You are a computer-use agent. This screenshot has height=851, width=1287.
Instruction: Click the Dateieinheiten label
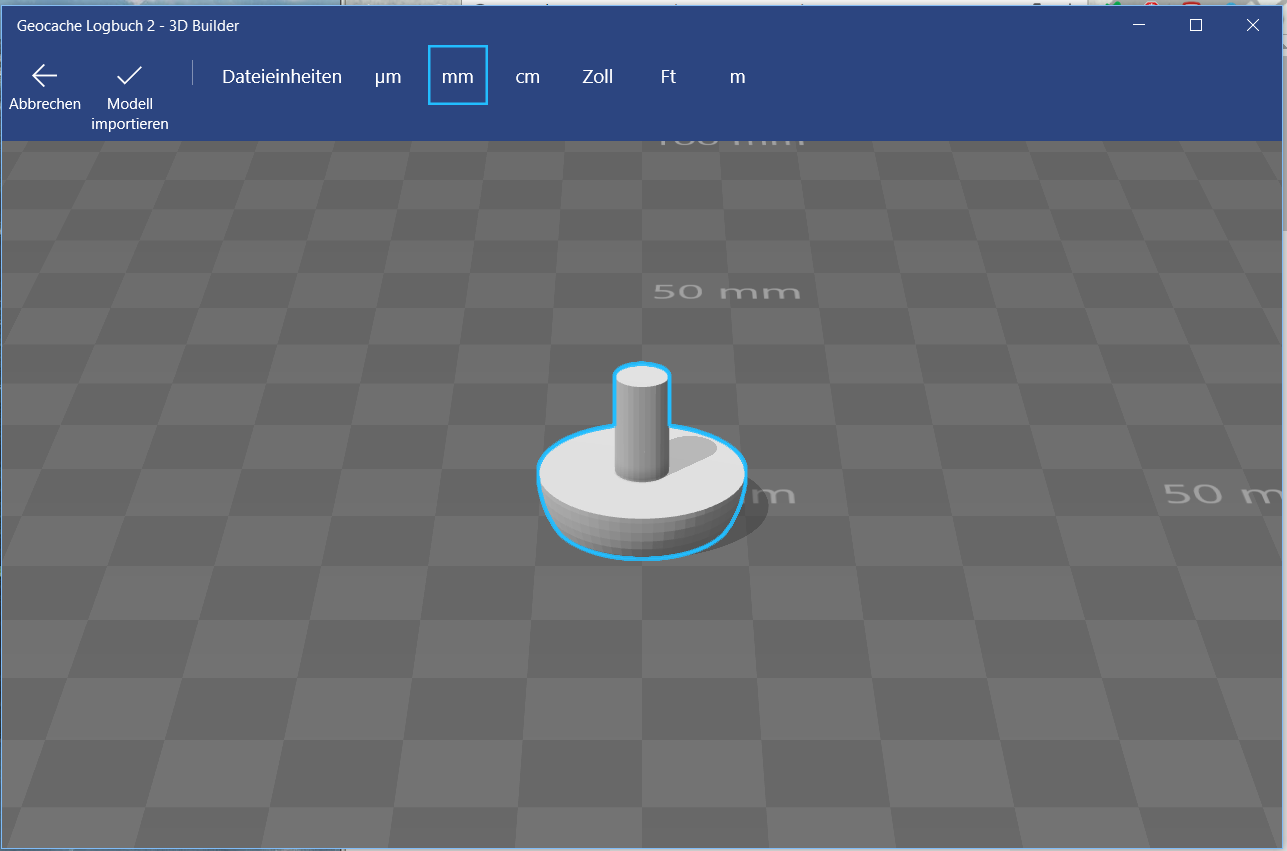[x=282, y=77]
